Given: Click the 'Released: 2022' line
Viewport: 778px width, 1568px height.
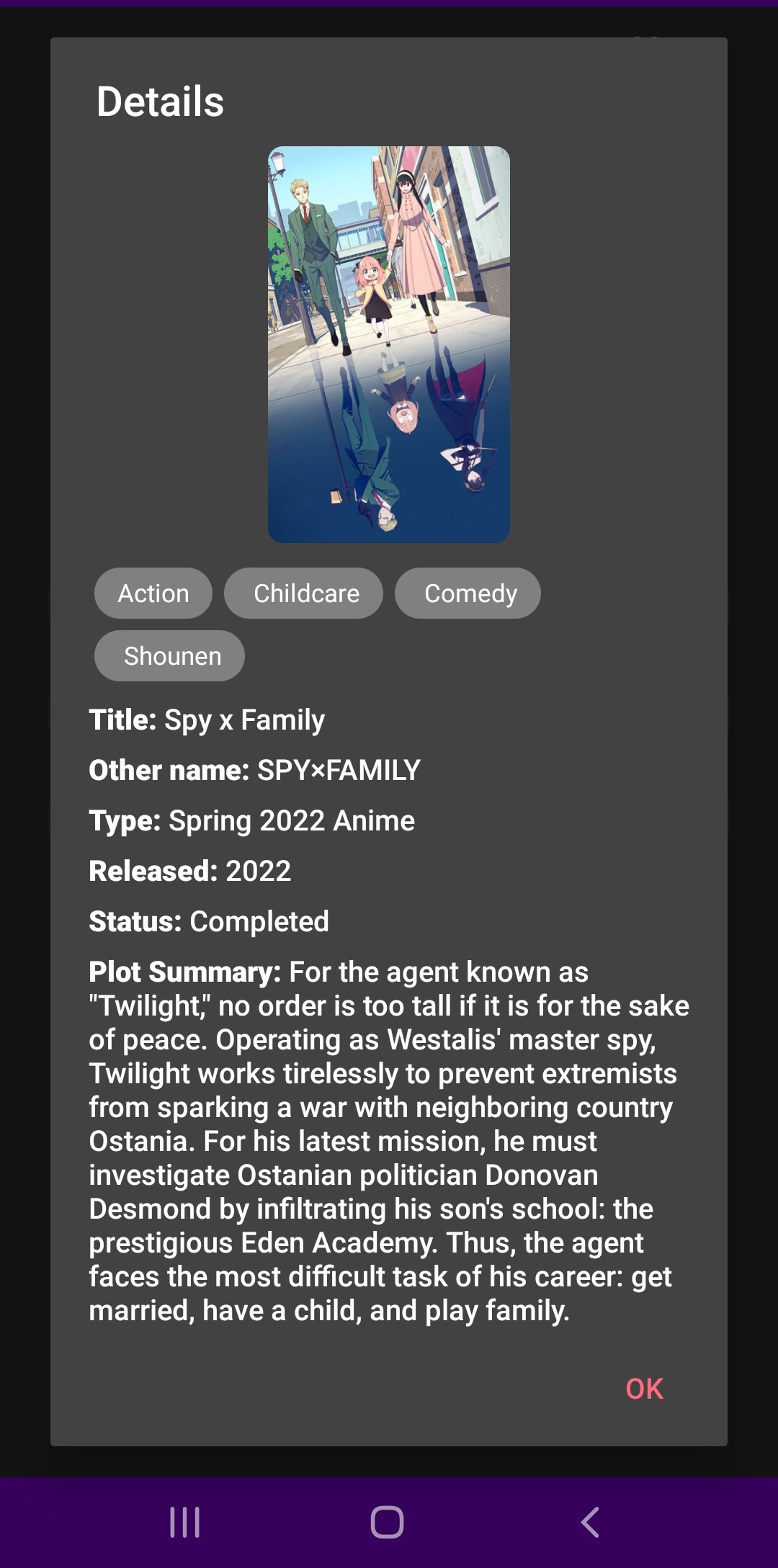Looking at the screenshot, I should click(189, 871).
